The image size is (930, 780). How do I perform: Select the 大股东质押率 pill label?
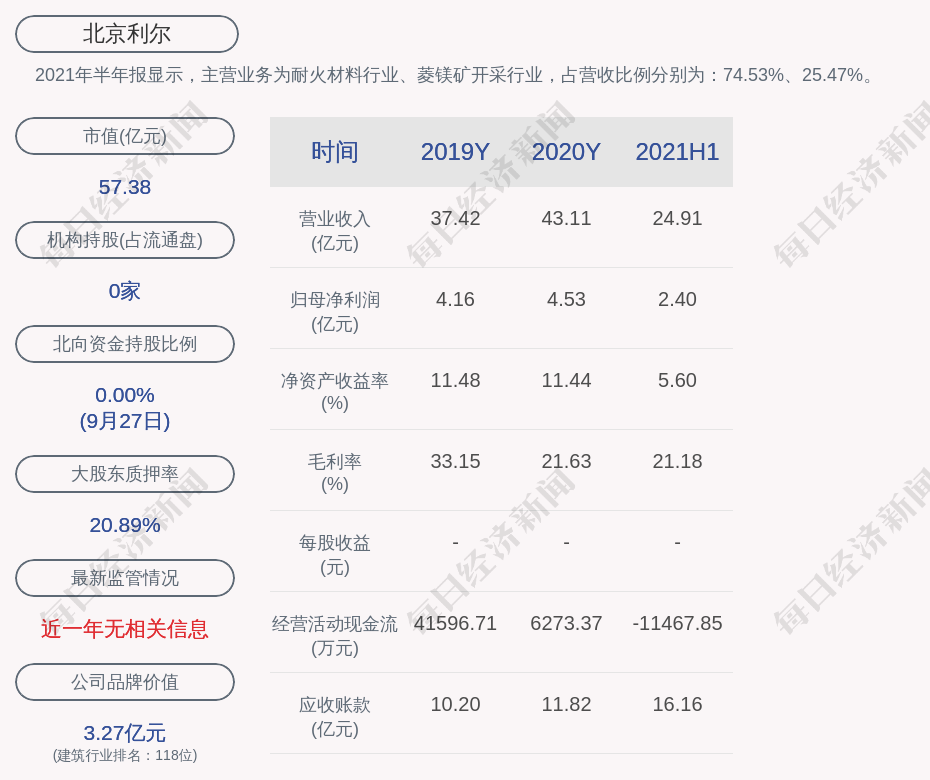tap(125, 474)
